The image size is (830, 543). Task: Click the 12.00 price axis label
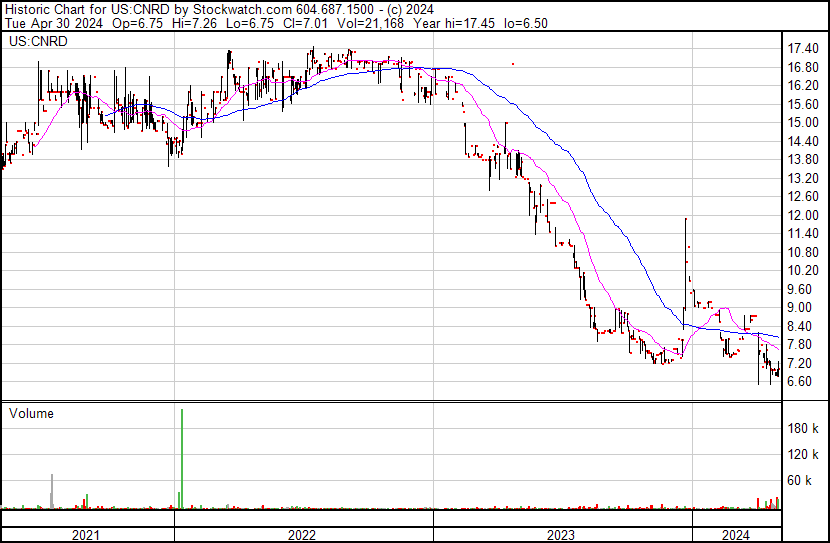click(x=804, y=215)
